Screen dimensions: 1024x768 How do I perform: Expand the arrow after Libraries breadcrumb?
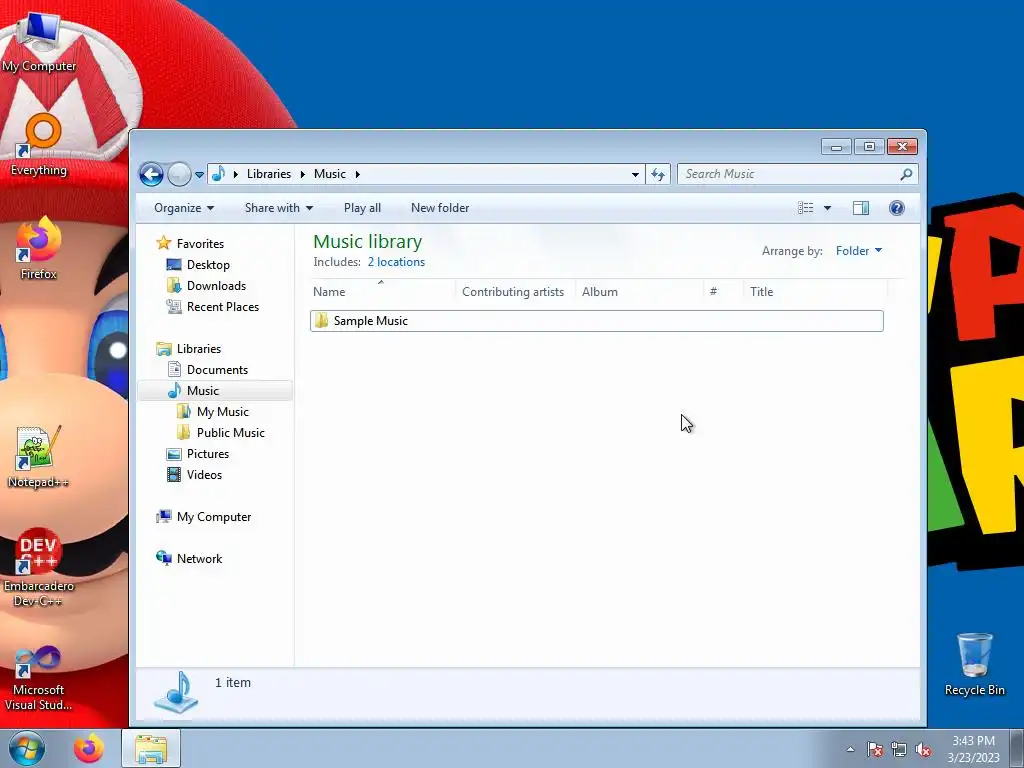[302, 174]
